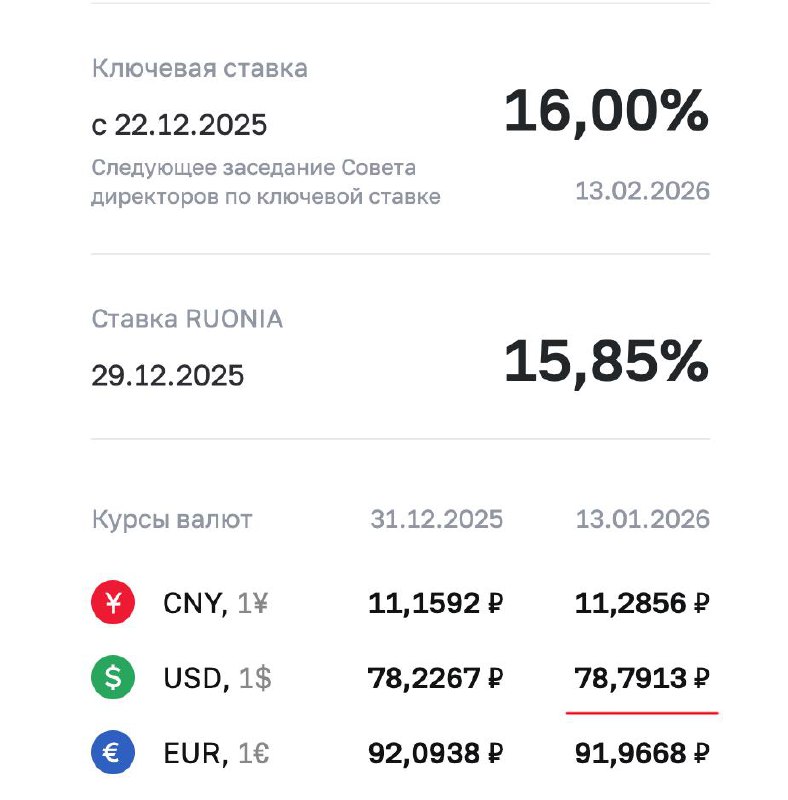The width and height of the screenshot is (788, 800).
Task: Click the CNY rate 11,2856 ₽
Action: [x=642, y=604]
